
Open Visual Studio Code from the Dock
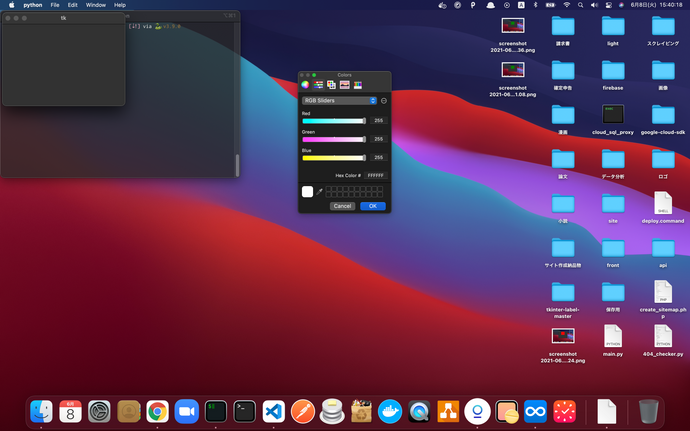tap(273, 411)
